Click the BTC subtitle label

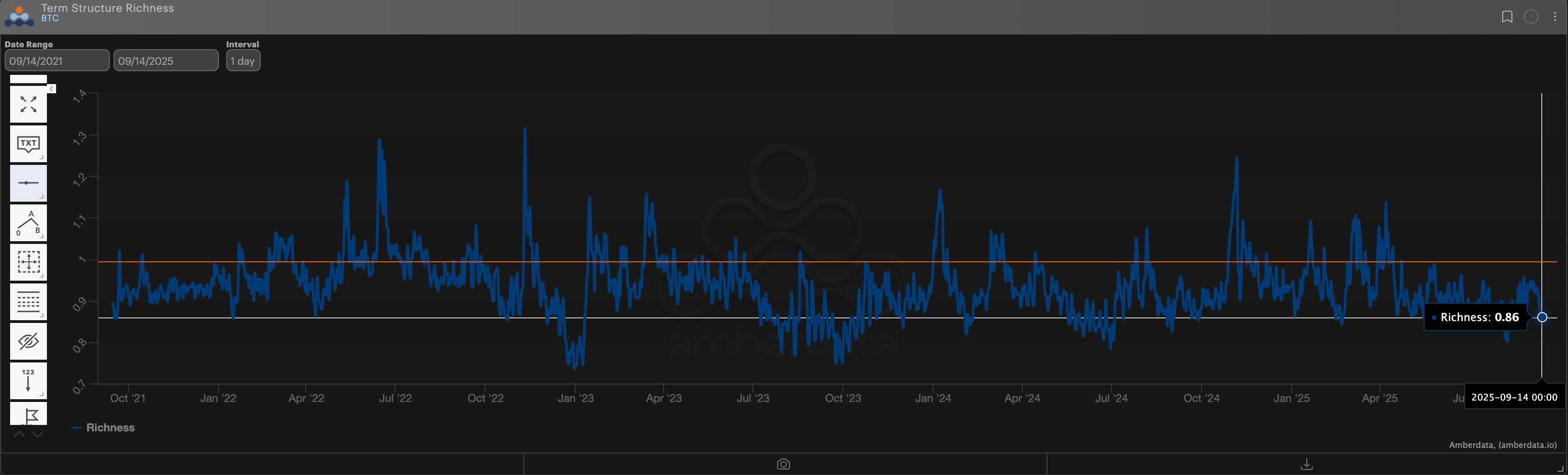50,19
